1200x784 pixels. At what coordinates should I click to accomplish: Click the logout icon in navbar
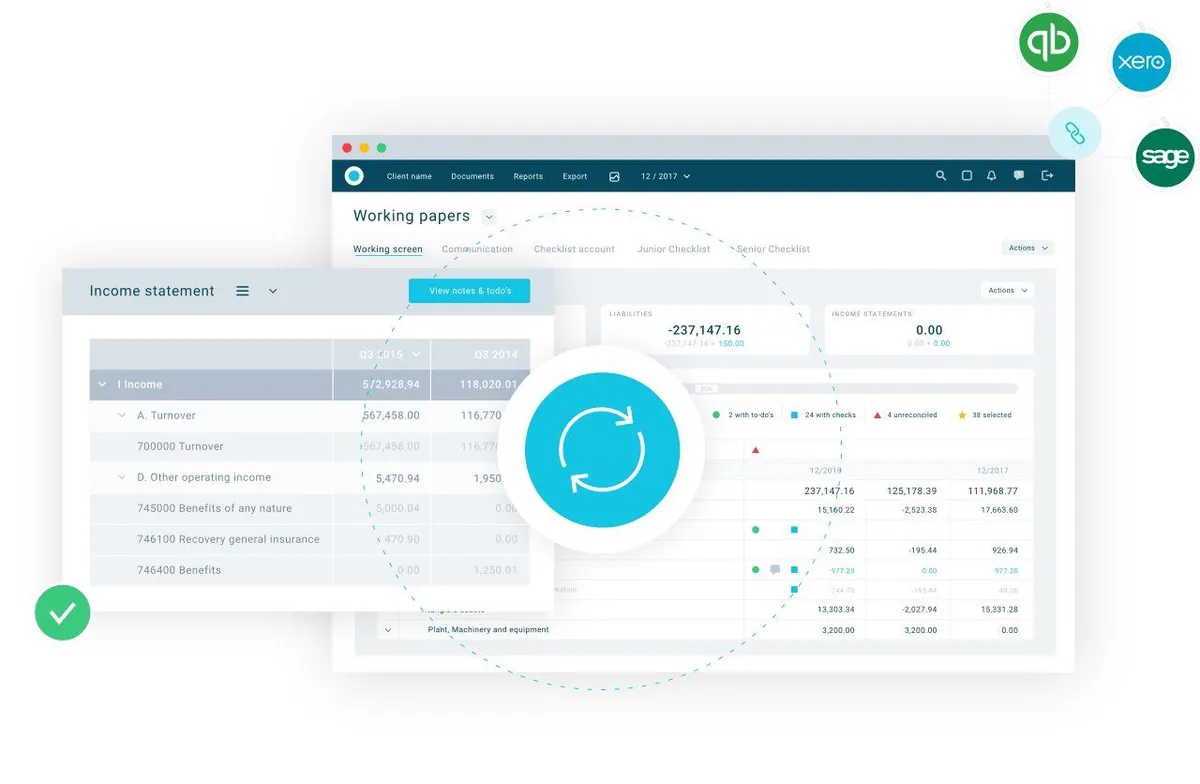point(1047,176)
